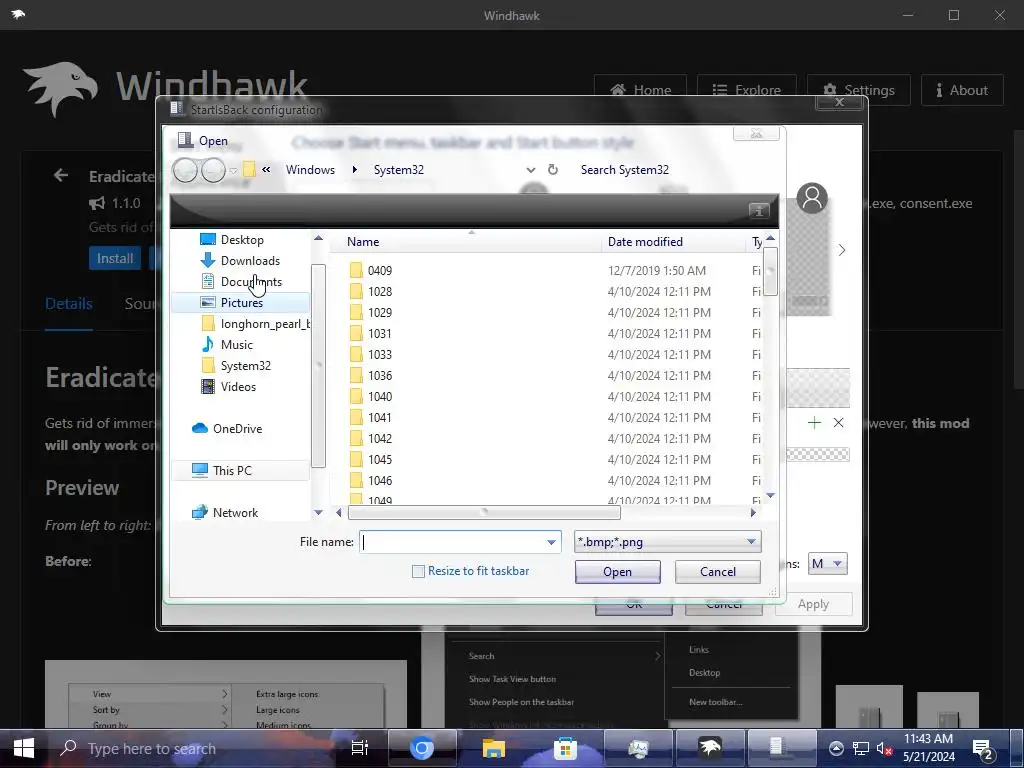
Task: Click the file list horizontal scrollbar
Action: (x=484, y=513)
